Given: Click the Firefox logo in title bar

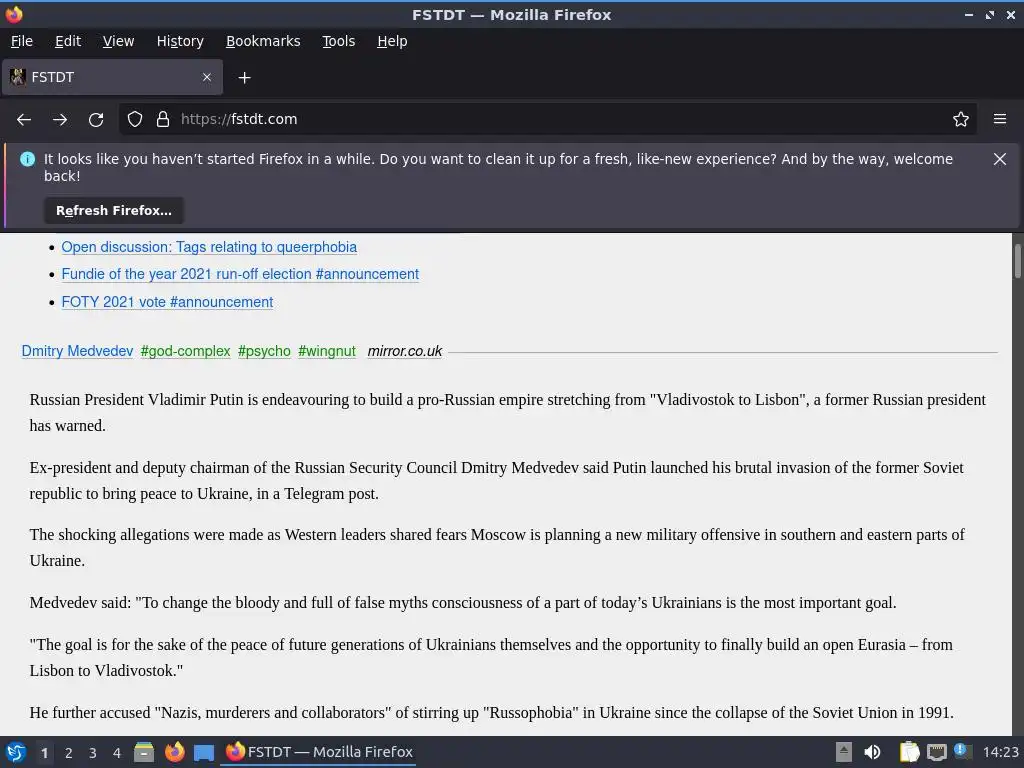Looking at the screenshot, I should [14, 14].
